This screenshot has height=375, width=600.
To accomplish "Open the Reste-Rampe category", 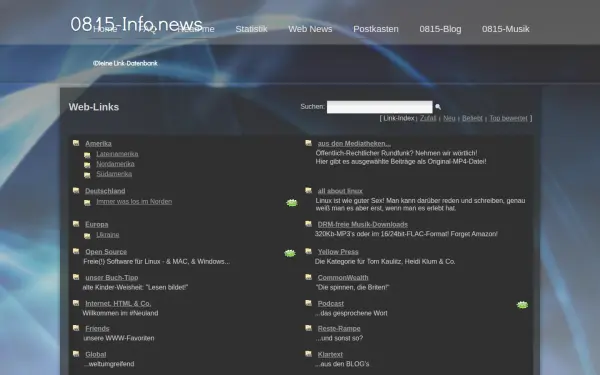I will coord(339,328).
